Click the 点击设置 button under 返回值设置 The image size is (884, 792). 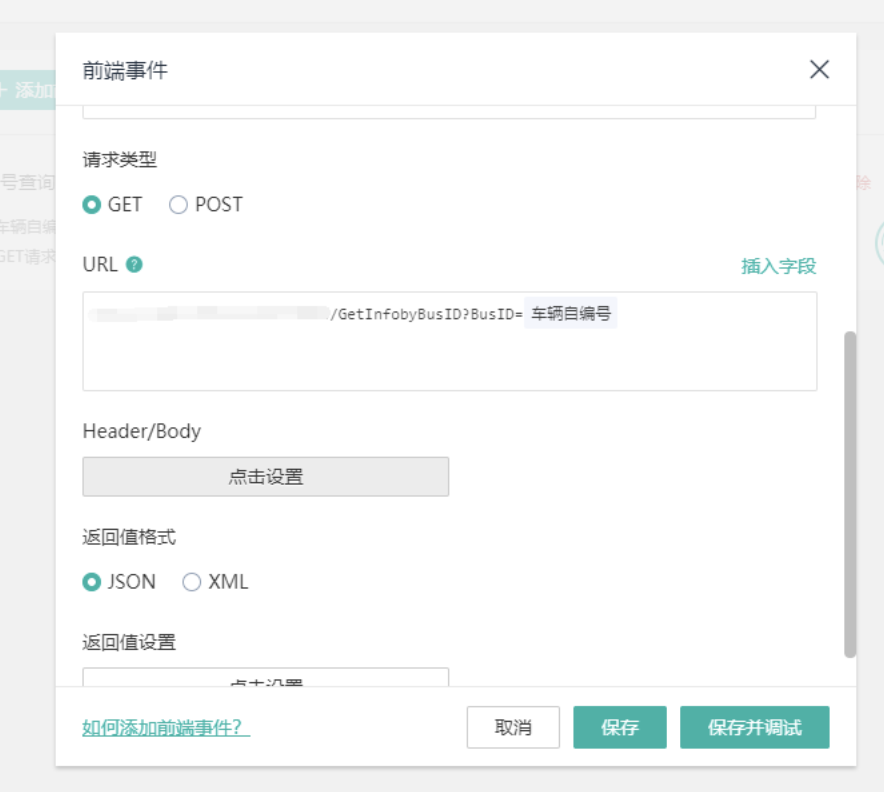[265, 678]
